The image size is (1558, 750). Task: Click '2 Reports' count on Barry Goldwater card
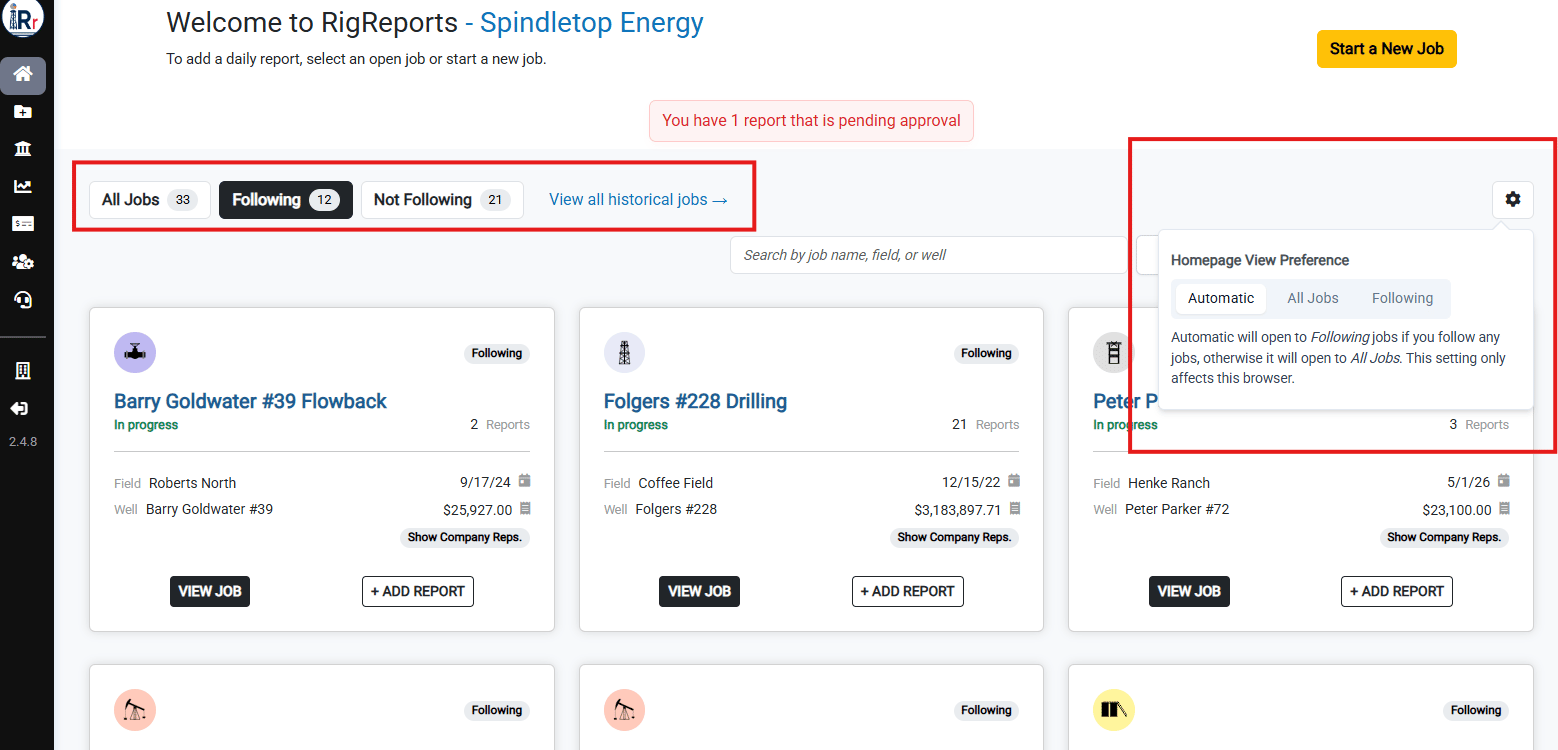[x=500, y=425]
